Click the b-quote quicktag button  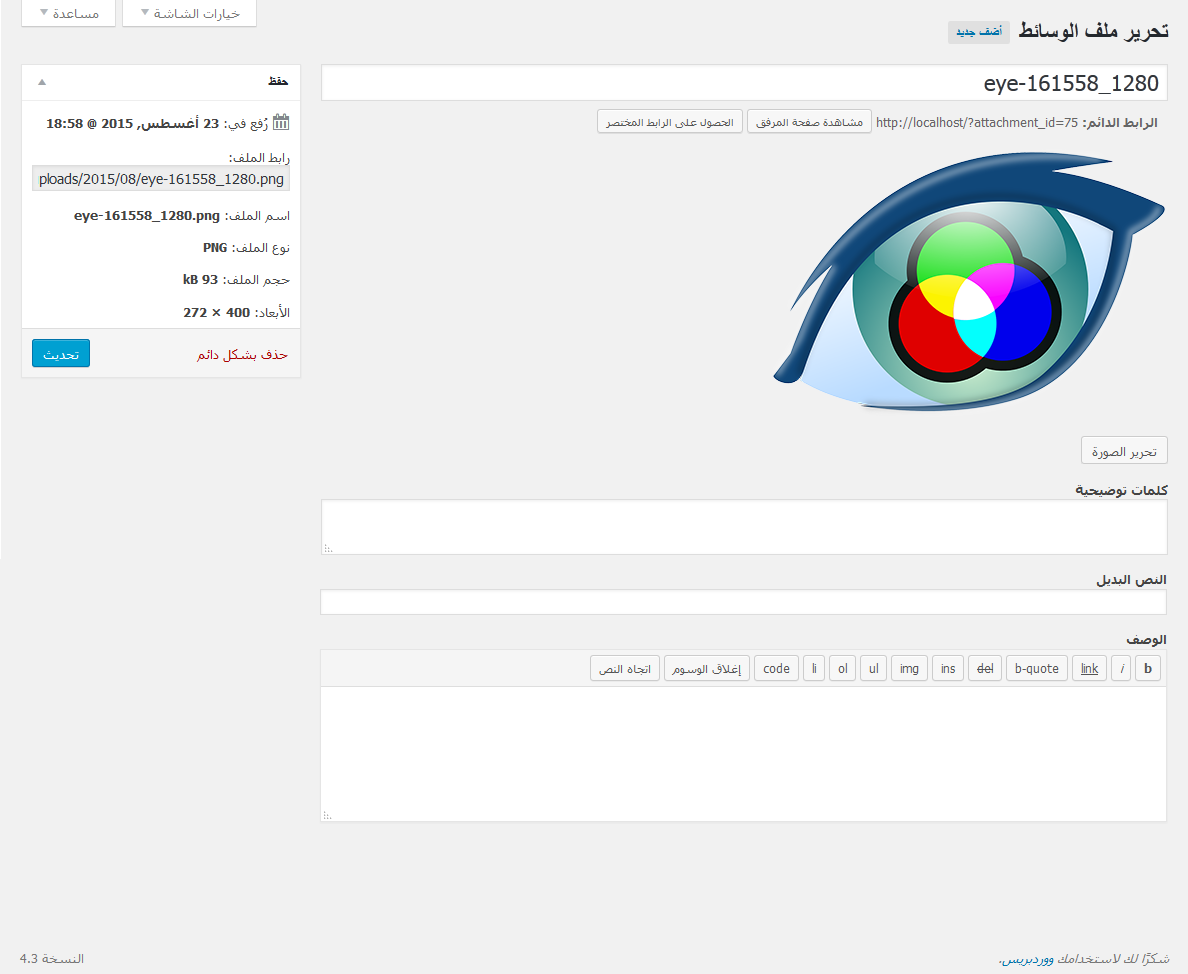pos(1036,669)
